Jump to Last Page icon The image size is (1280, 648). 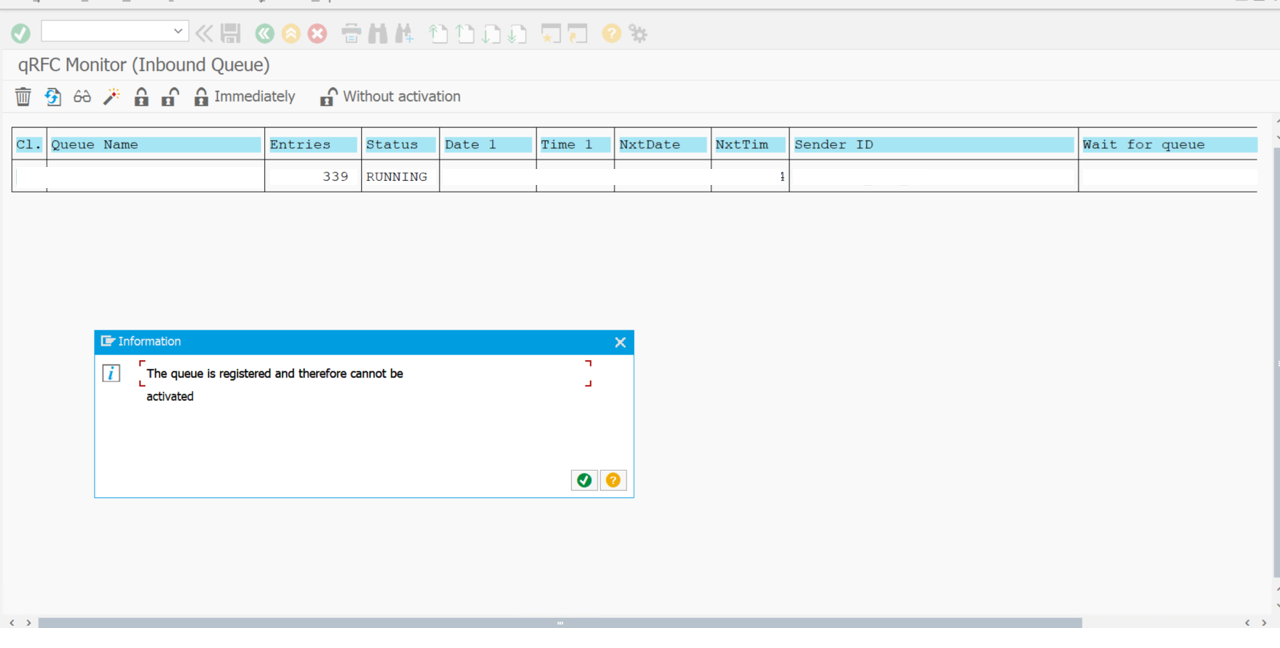pyautogui.click(x=517, y=34)
